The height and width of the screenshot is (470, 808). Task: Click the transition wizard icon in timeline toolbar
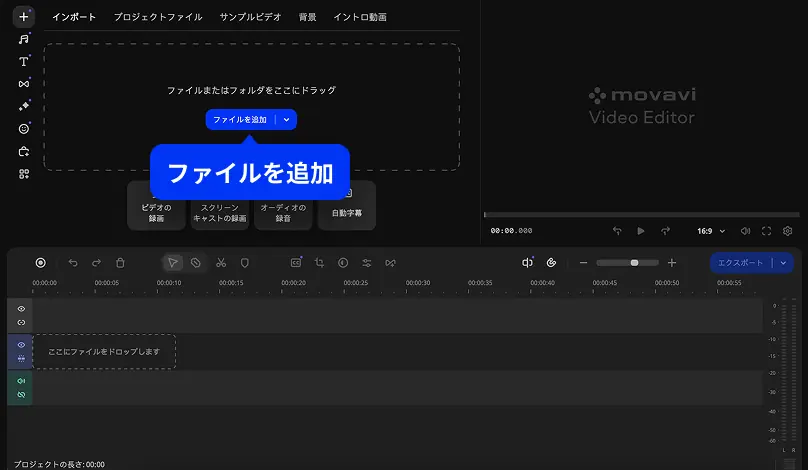[390, 263]
